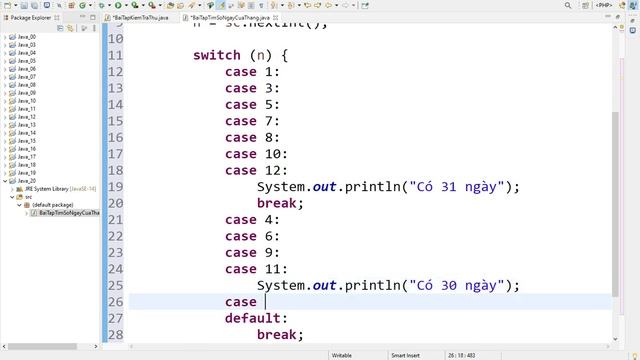Expand the Java_10 project
The image size is (640, 360).
coord(5,101)
